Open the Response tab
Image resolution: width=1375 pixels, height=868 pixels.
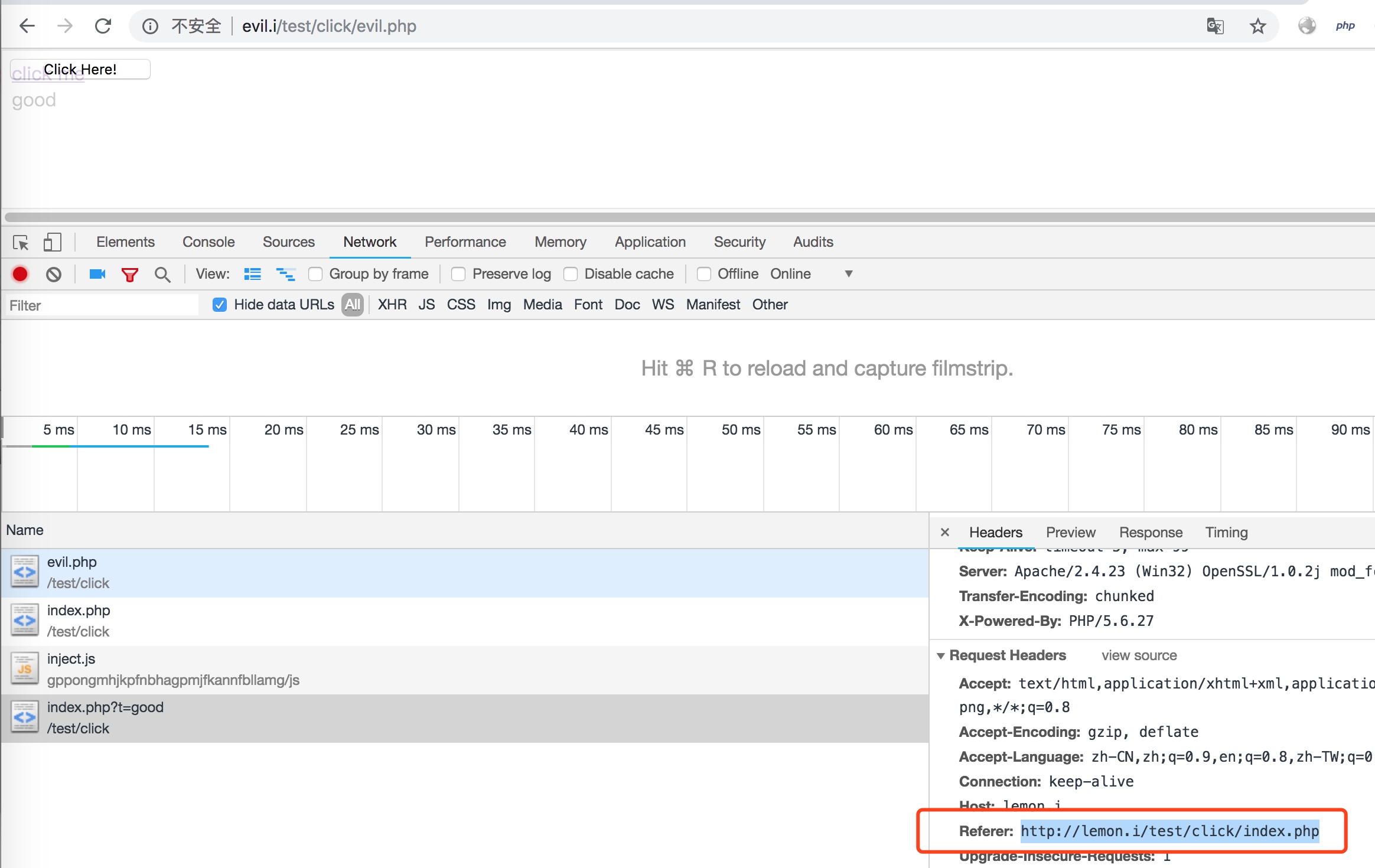pyautogui.click(x=1151, y=533)
